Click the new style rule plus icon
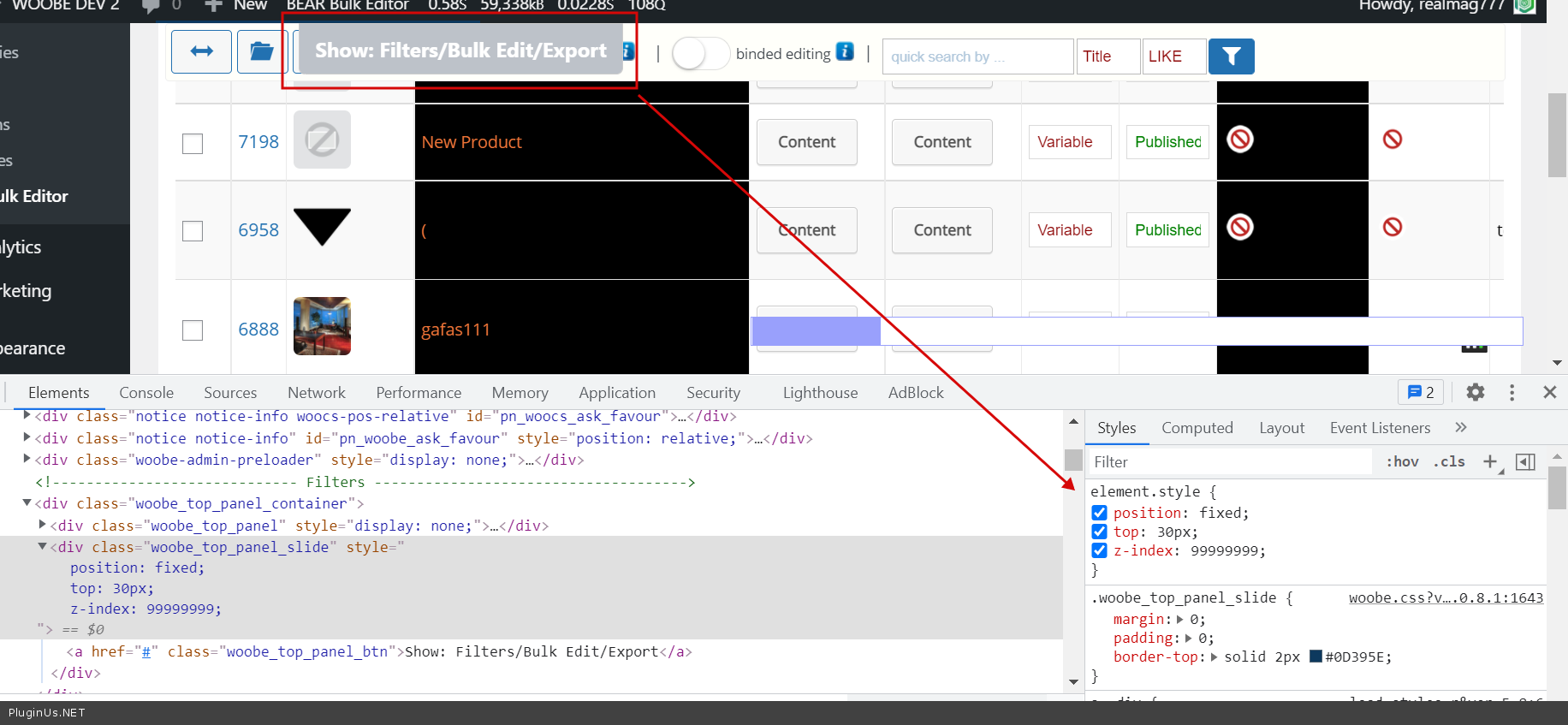 (1490, 461)
